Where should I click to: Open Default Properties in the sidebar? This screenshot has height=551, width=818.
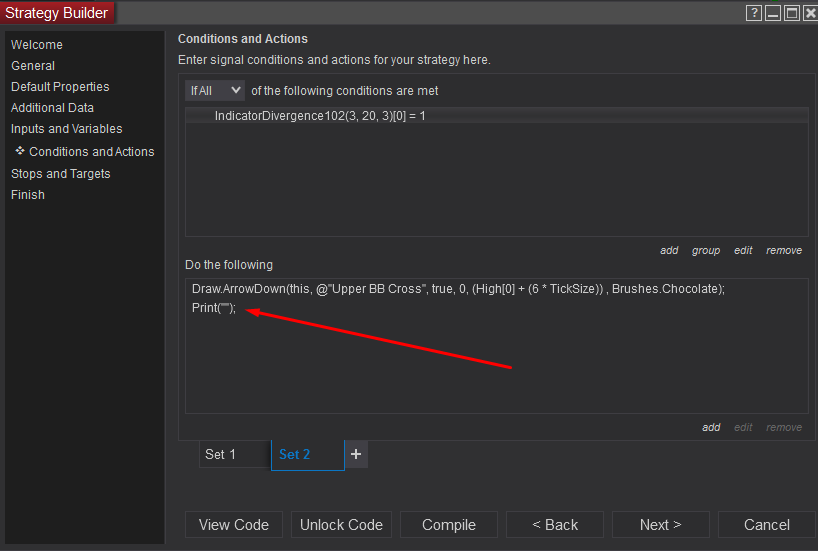tap(60, 87)
